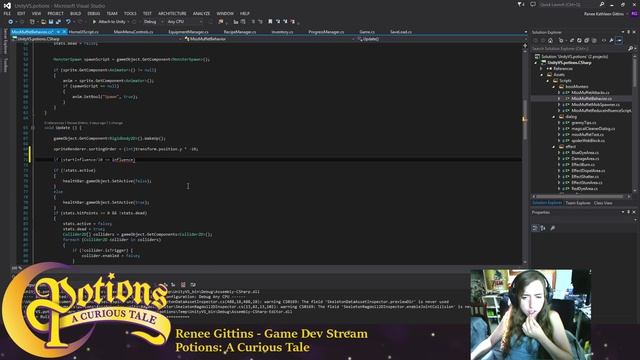Open the Debug configuration dropdown
The height and width of the screenshot is (360, 640).
(x=153, y=22)
